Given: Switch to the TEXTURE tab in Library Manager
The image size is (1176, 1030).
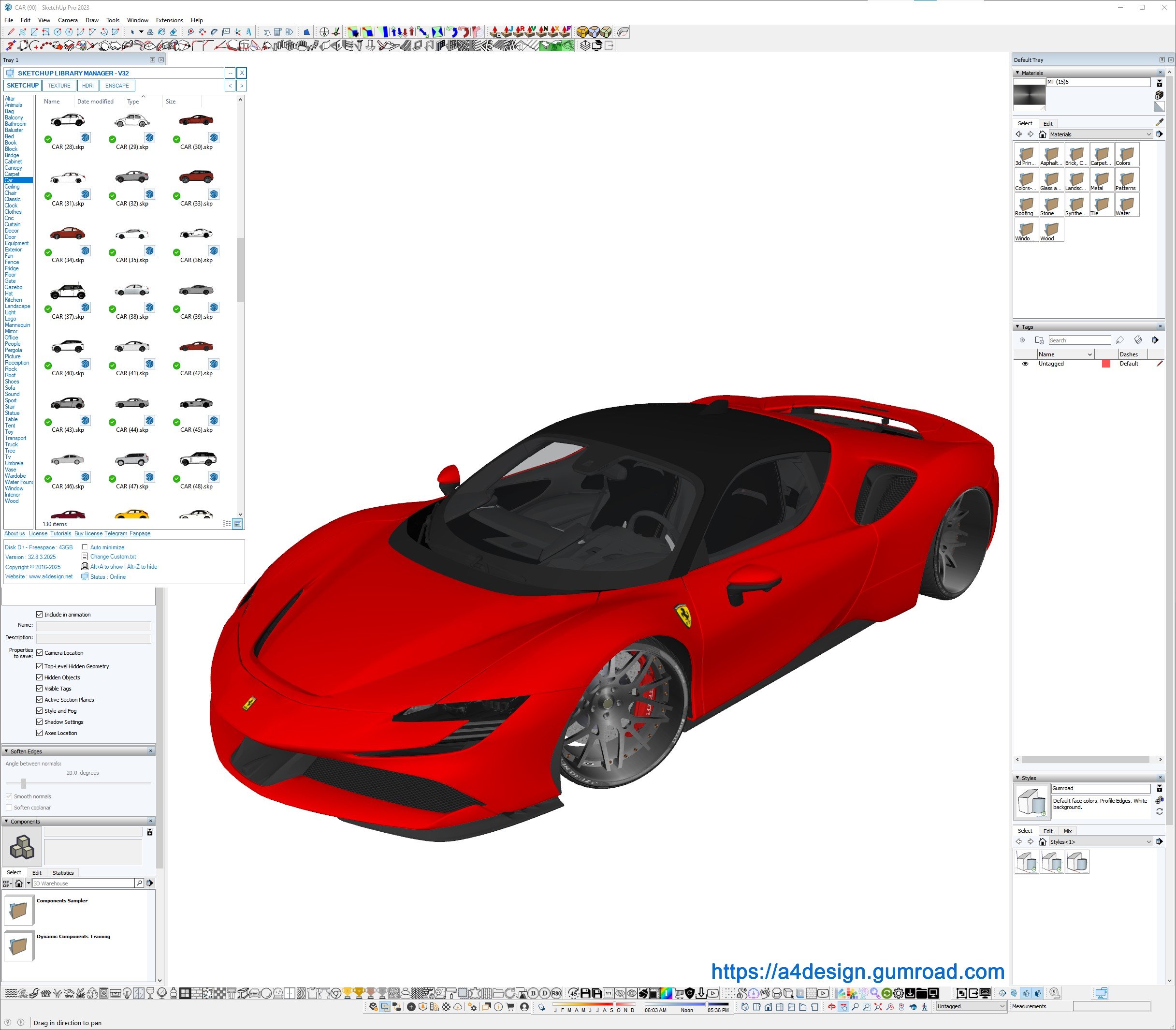Looking at the screenshot, I should (x=58, y=86).
